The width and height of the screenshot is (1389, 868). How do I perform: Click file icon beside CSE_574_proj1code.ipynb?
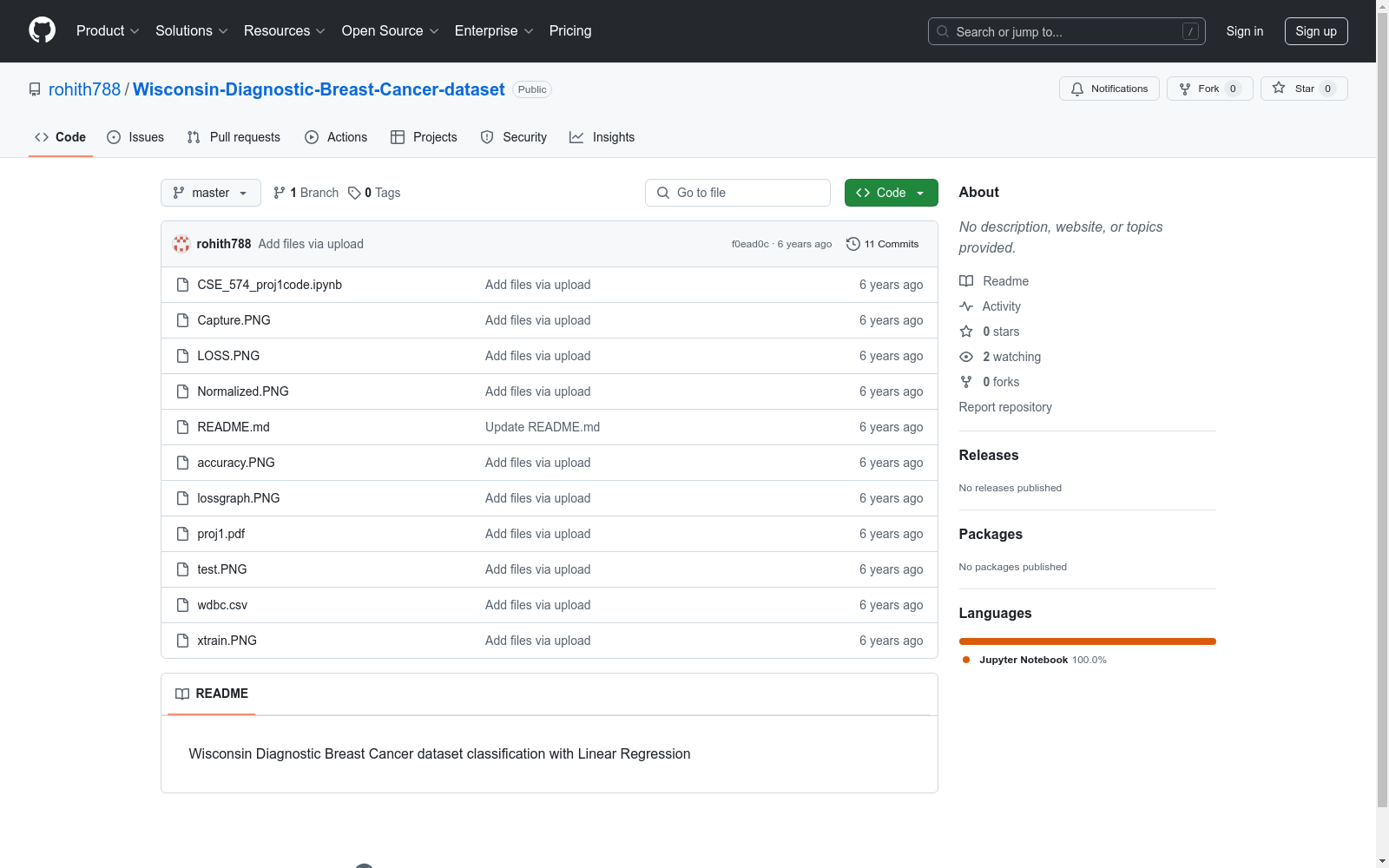pyautogui.click(x=182, y=285)
